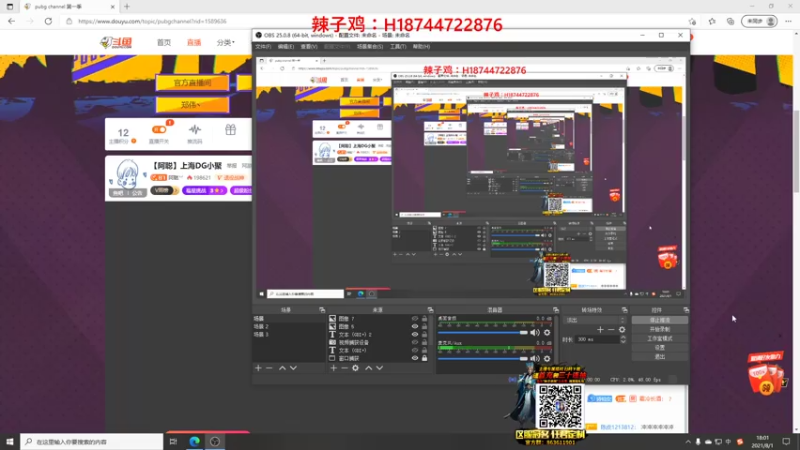The width and height of the screenshot is (800, 450).
Task: Open desktop audio settings gear
Action: 547,333
